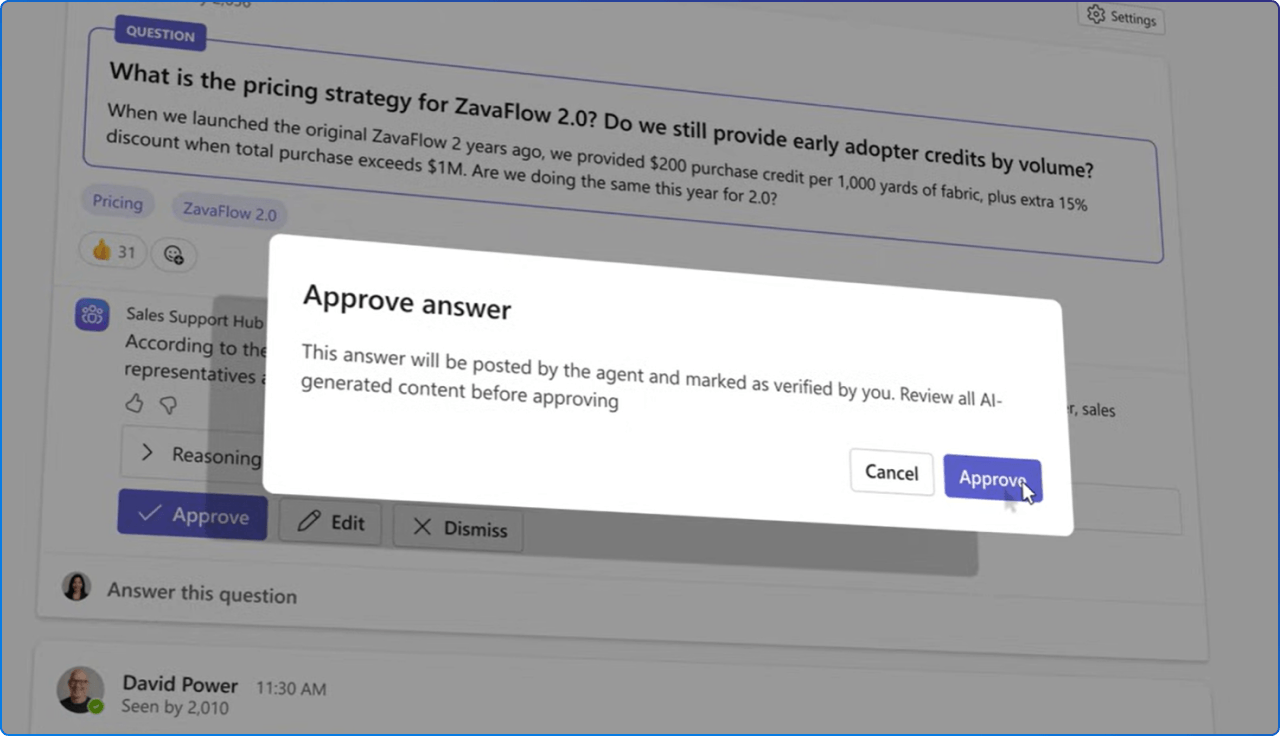Click the thumbs-up reaction showing 31

112,251
